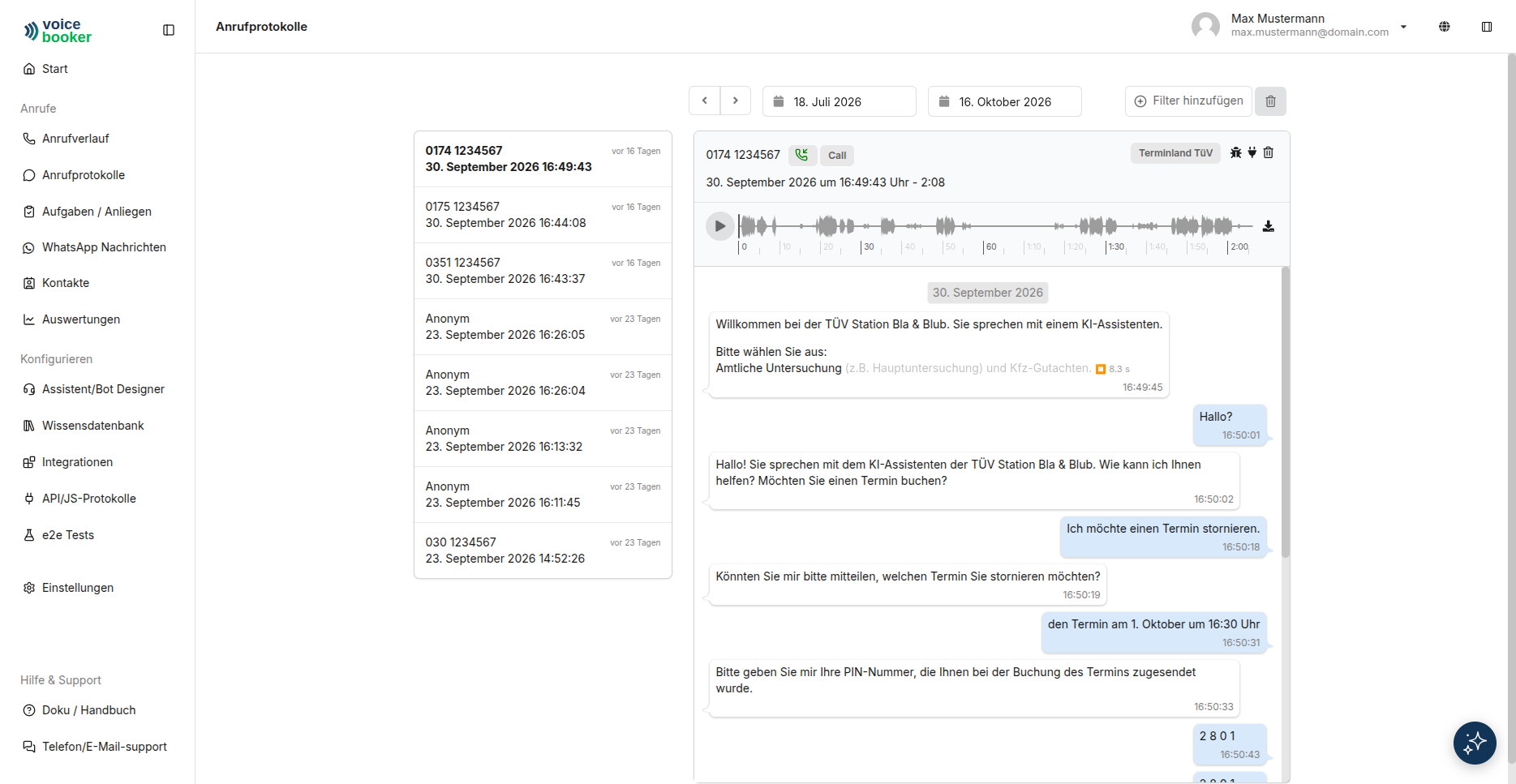Screen dimensions: 1516x784
Task: Collapse the sidebar with the panel icon
Action: pyautogui.click(x=169, y=30)
